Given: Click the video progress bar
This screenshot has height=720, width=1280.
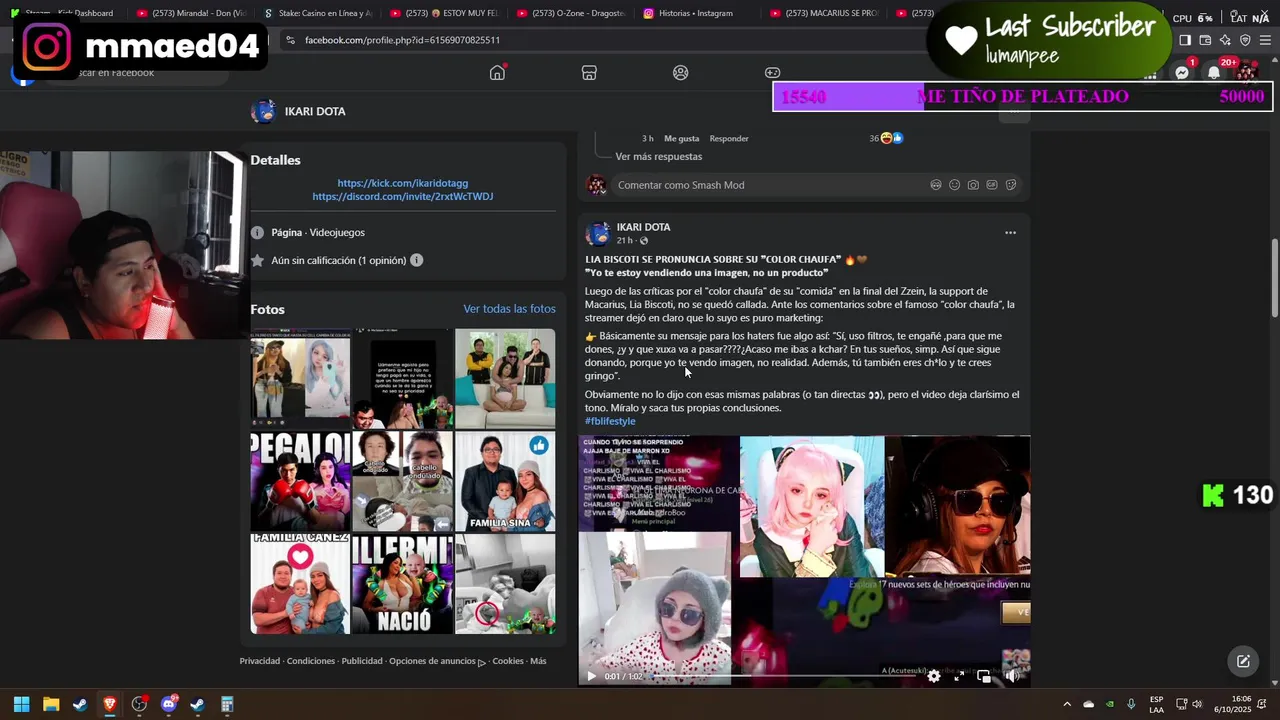Looking at the screenshot, I should (785, 676).
